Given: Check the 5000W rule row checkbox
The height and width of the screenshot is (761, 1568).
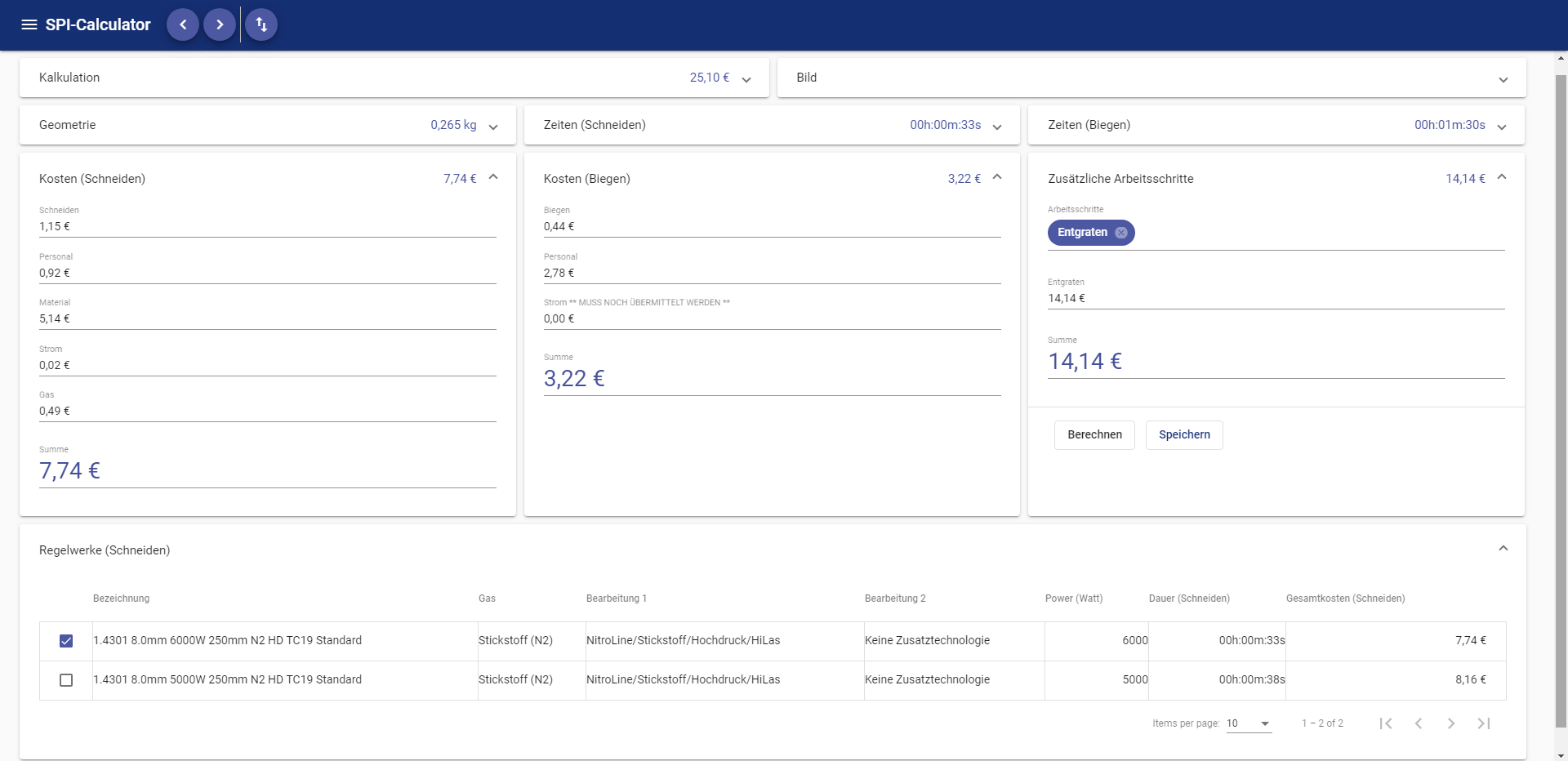Looking at the screenshot, I should pyautogui.click(x=66, y=680).
